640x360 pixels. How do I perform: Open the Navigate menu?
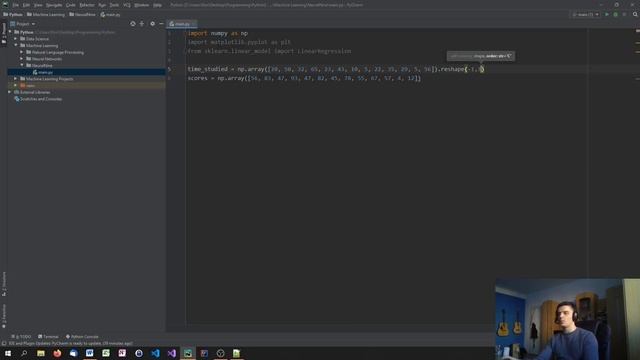(54, 5)
